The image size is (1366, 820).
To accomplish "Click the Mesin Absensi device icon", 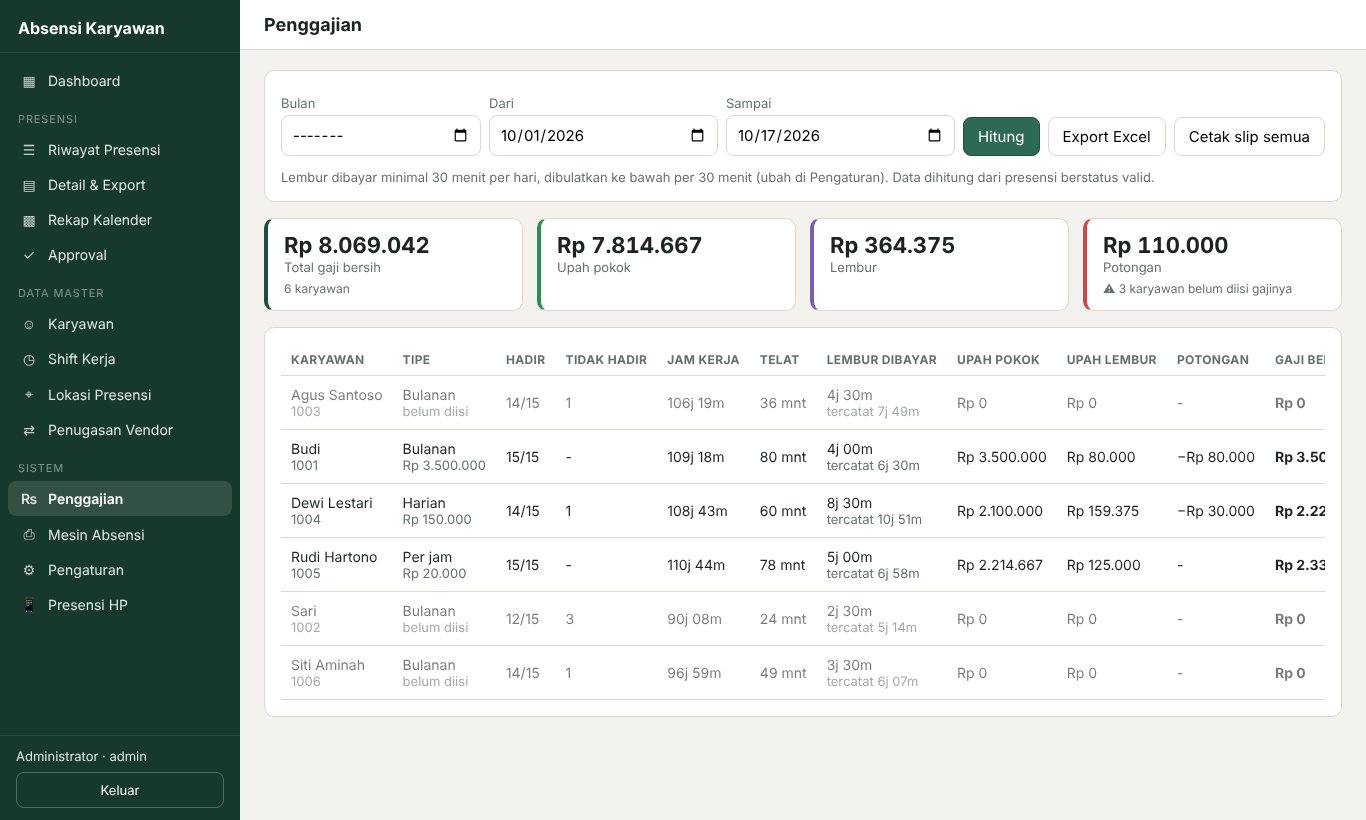I will click(x=29, y=535).
